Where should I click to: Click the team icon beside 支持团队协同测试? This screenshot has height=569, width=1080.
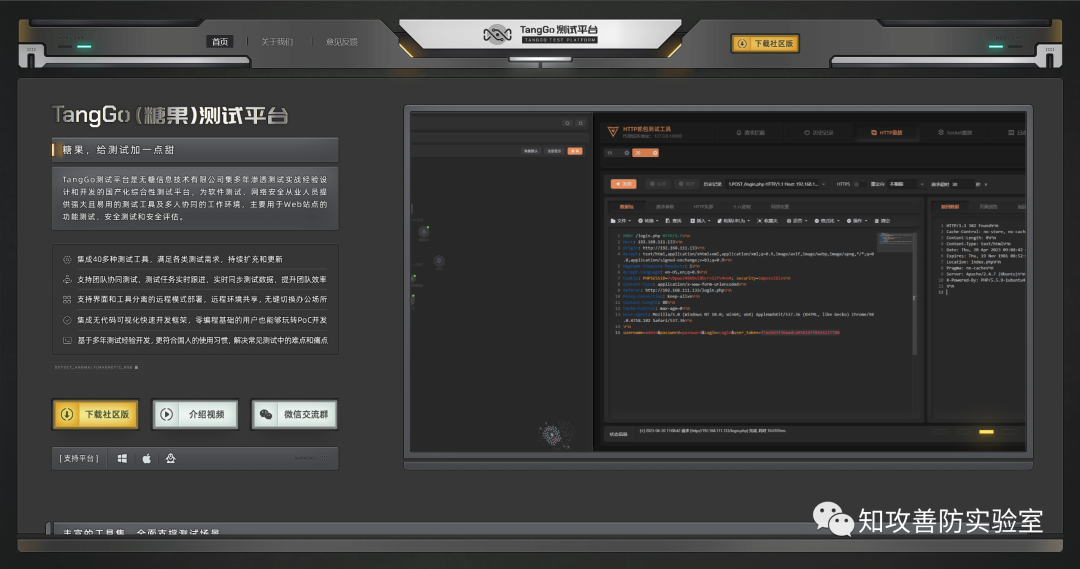click(x=67, y=280)
